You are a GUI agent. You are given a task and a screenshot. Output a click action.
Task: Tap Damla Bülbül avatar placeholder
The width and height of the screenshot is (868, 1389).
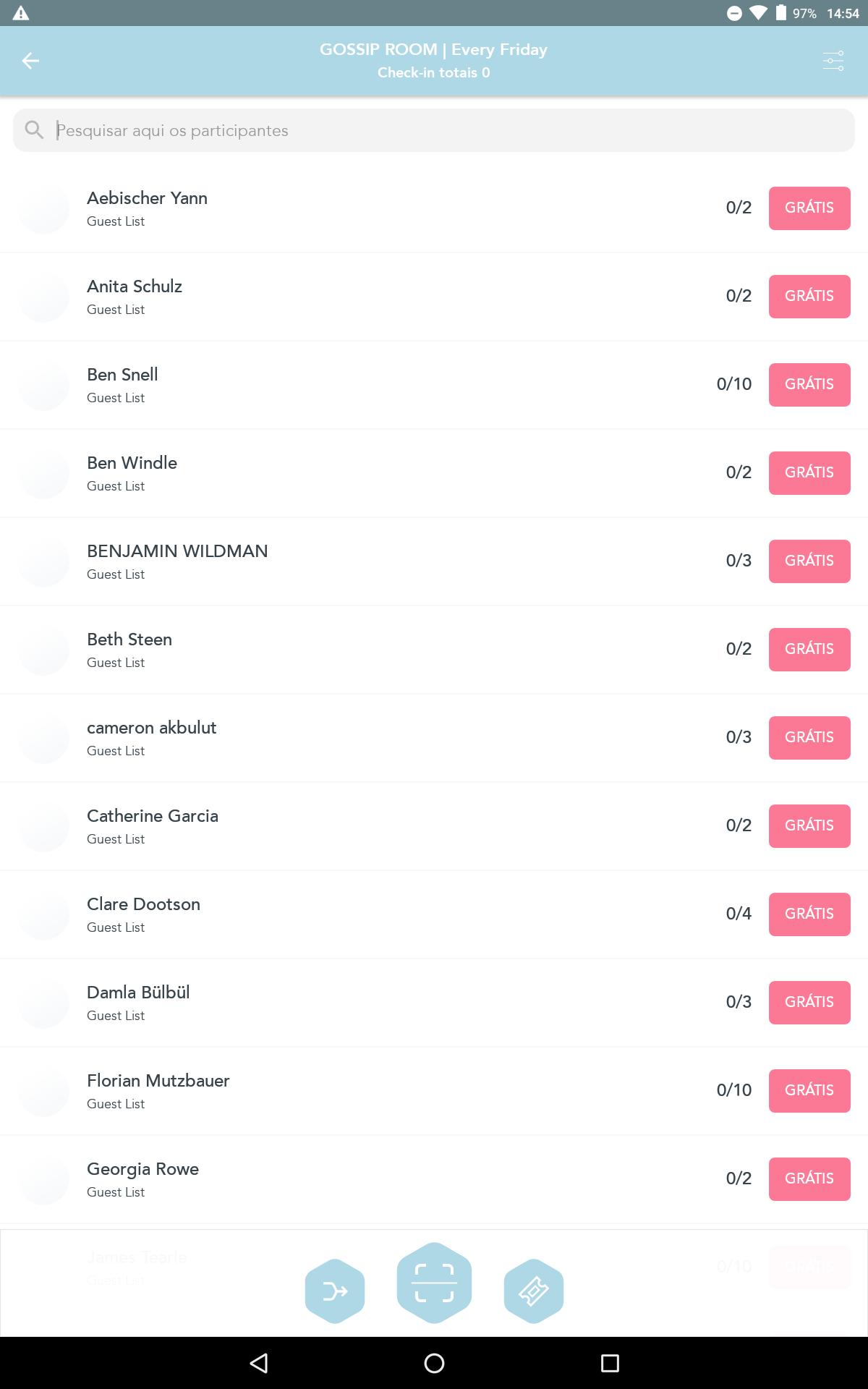click(x=43, y=1003)
